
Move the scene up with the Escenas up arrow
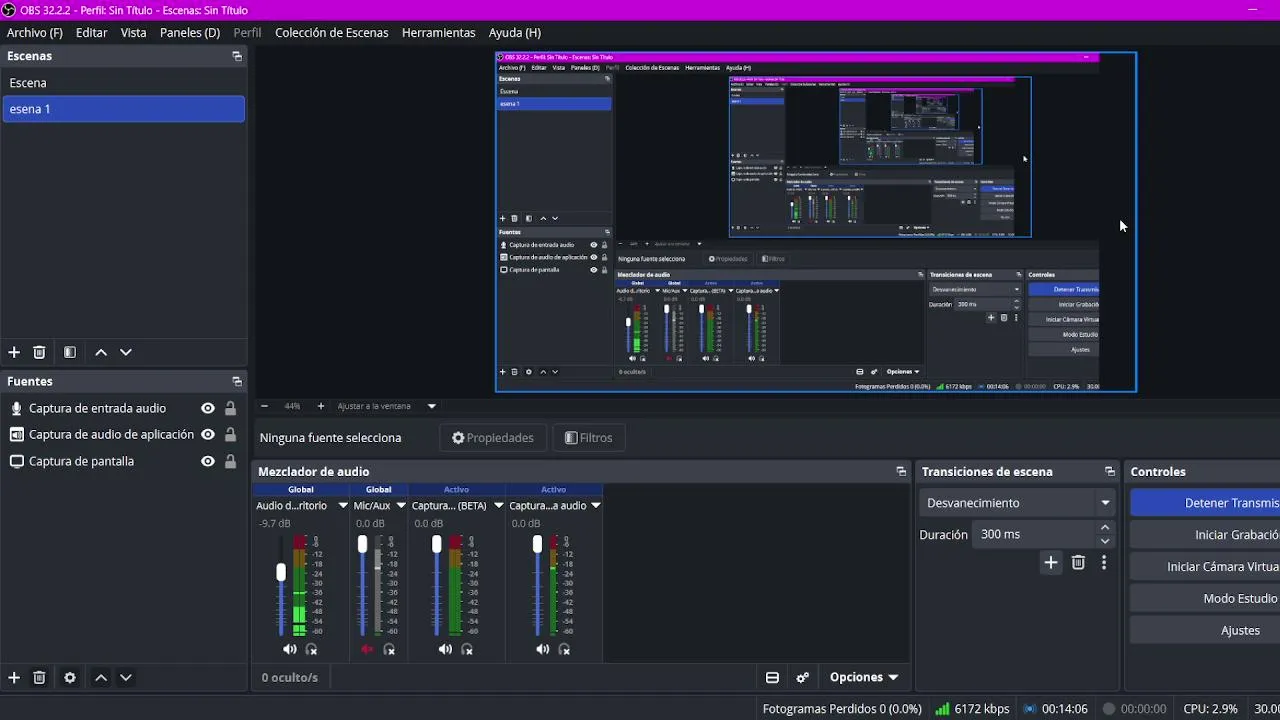pyautogui.click(x=101, y=352)
